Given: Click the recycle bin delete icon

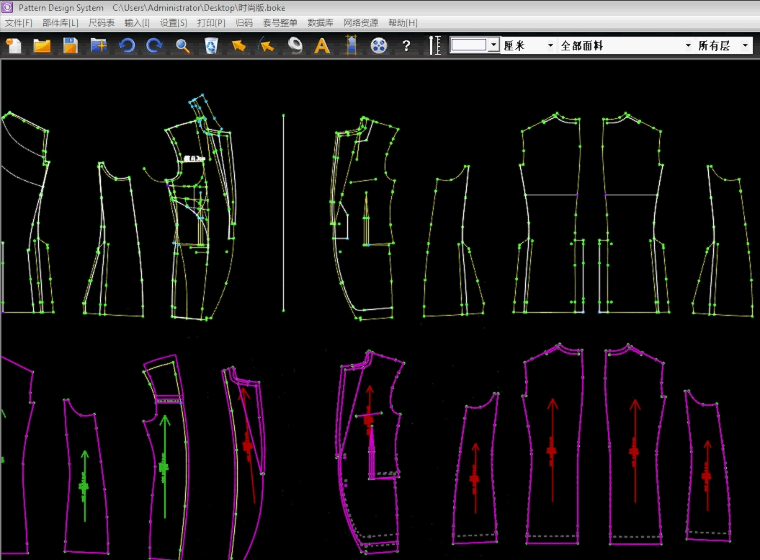Looking at the screenshot, I should tap(211, 45).
